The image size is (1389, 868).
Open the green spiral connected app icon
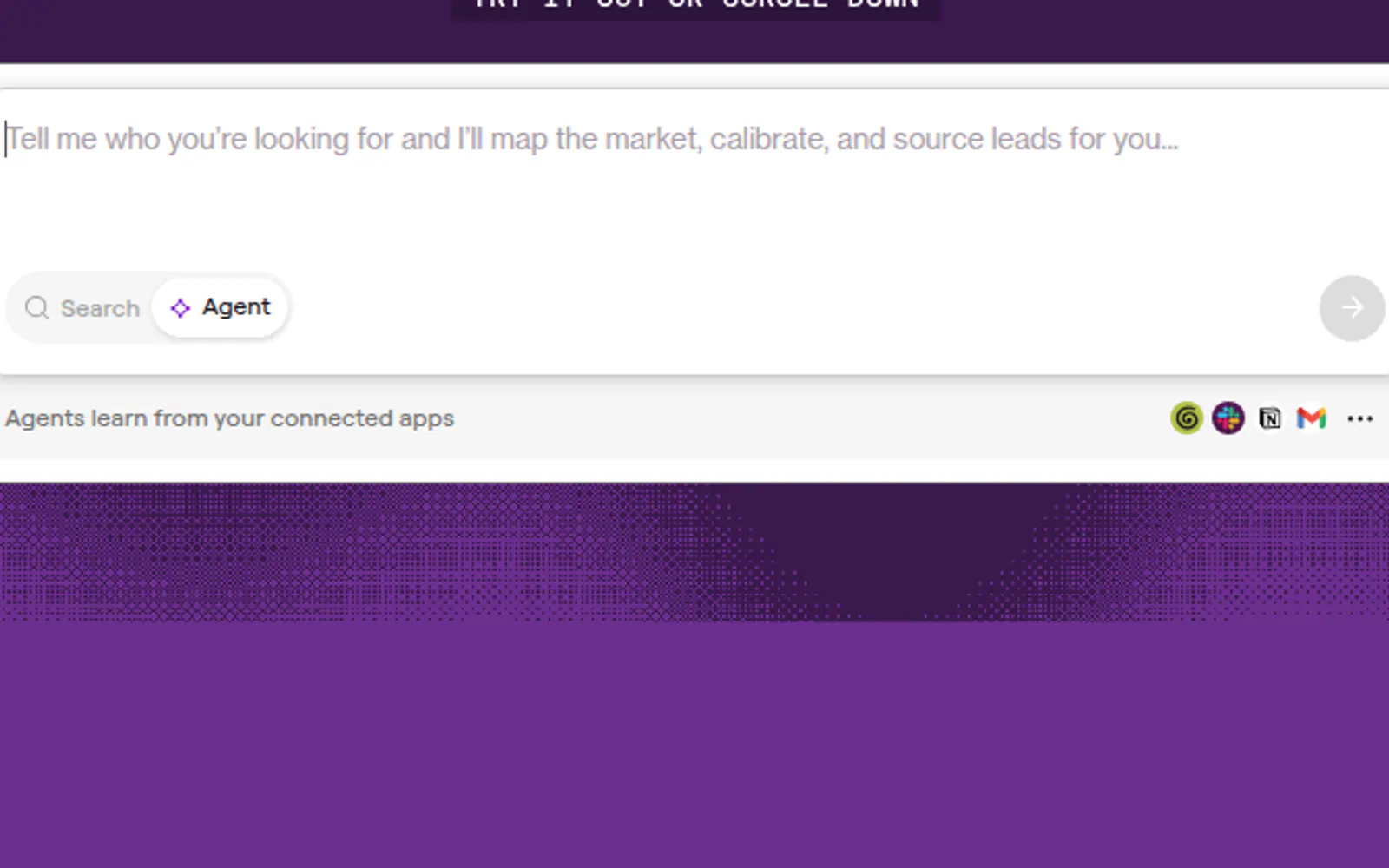1186,418
